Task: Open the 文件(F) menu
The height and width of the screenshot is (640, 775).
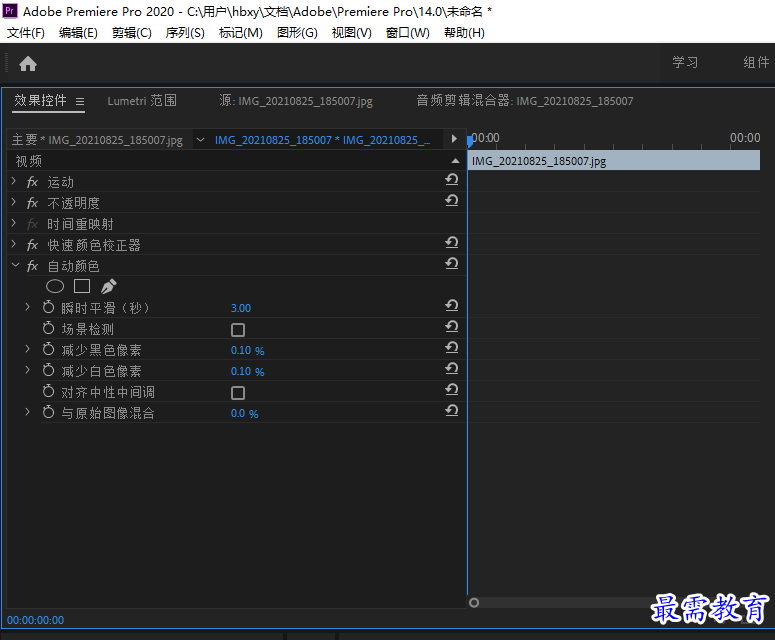Action: click(26, 33)
